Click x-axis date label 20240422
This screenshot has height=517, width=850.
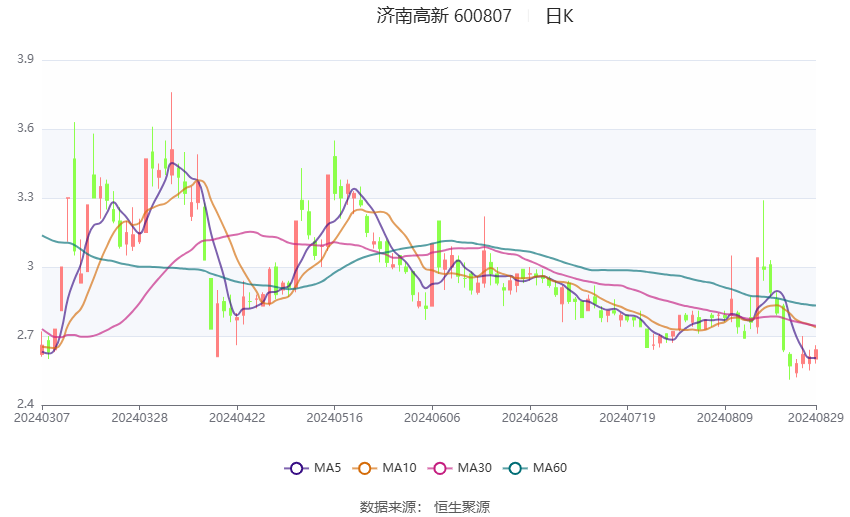click(x=237, y=418)
